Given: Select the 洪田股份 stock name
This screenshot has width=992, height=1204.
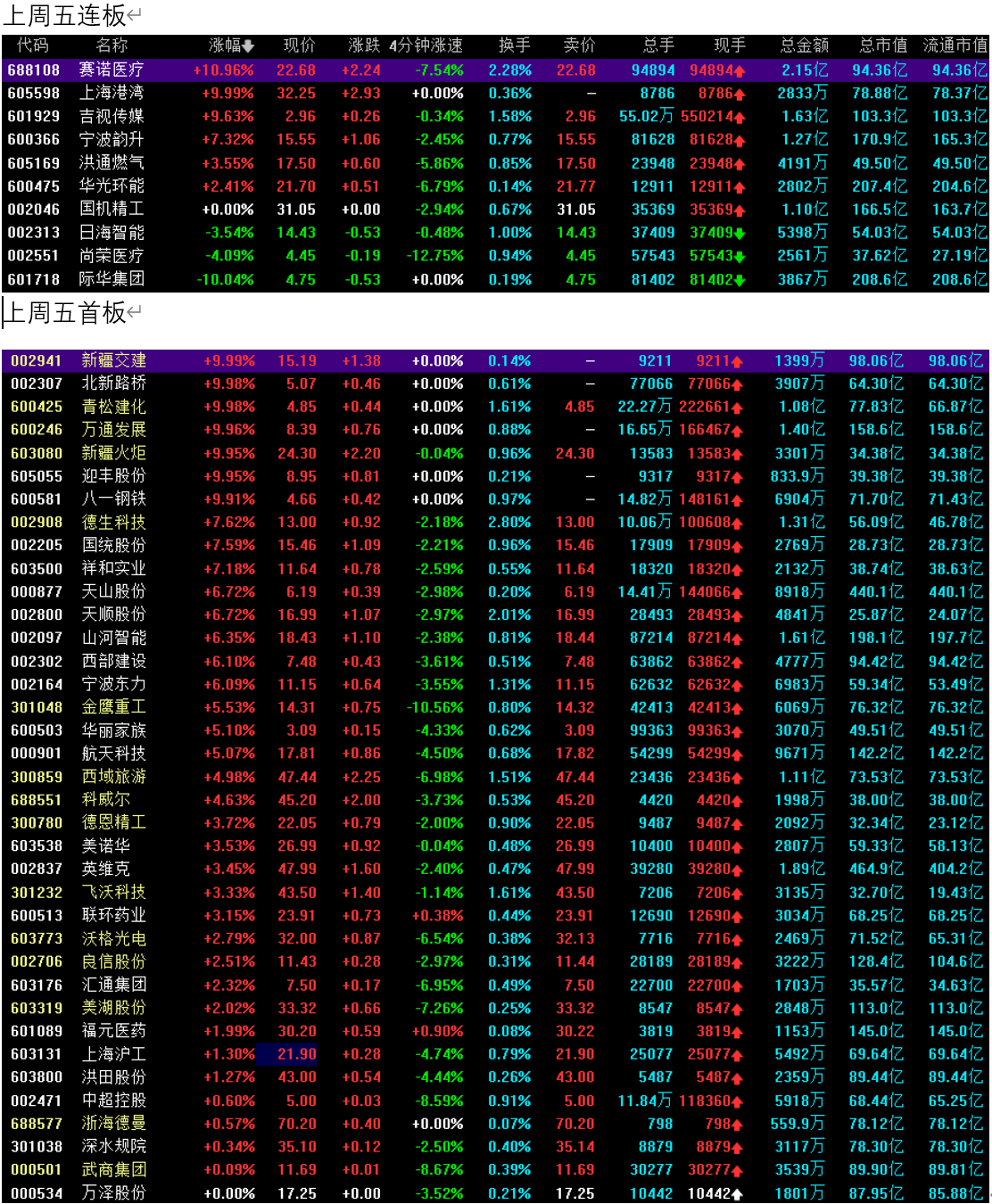Looking at the screenshot, I should pos(114,1076).
